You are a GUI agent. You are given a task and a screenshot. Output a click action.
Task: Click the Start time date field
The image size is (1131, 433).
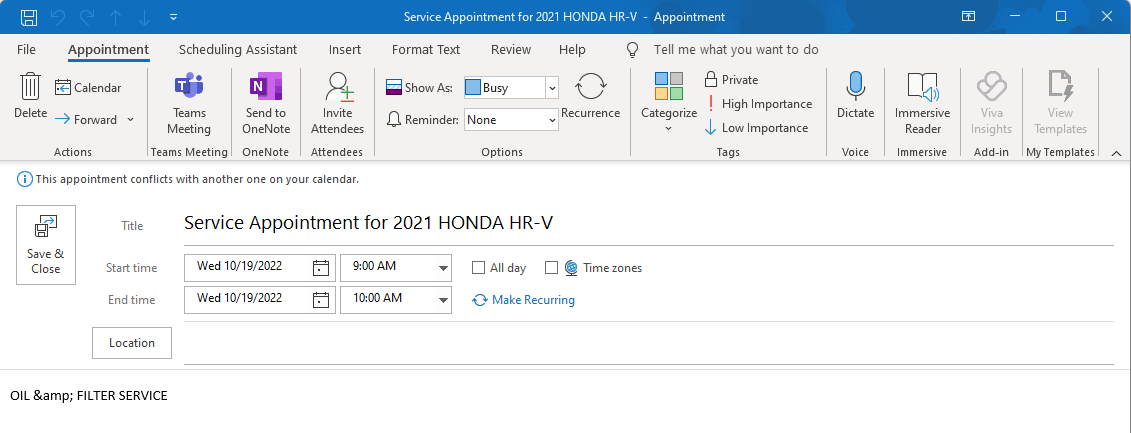[x=247, y=266]
